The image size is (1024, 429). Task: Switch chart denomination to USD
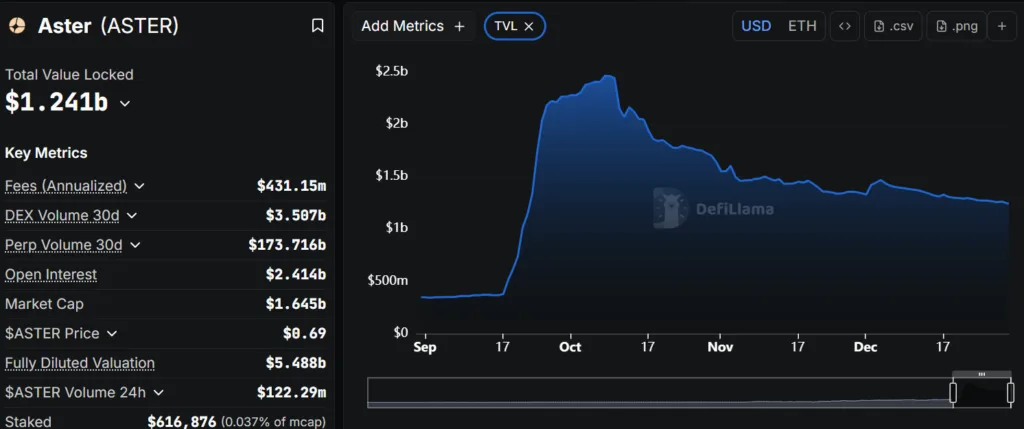point(756,26)
